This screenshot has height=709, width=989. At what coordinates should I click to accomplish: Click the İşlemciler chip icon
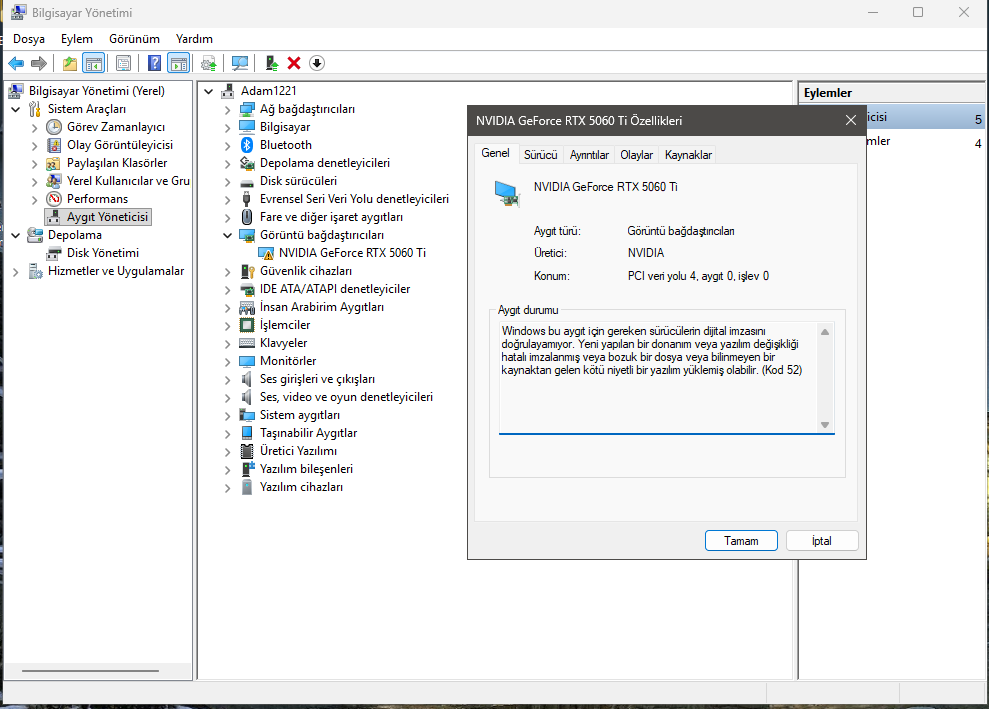coord(247,325)
